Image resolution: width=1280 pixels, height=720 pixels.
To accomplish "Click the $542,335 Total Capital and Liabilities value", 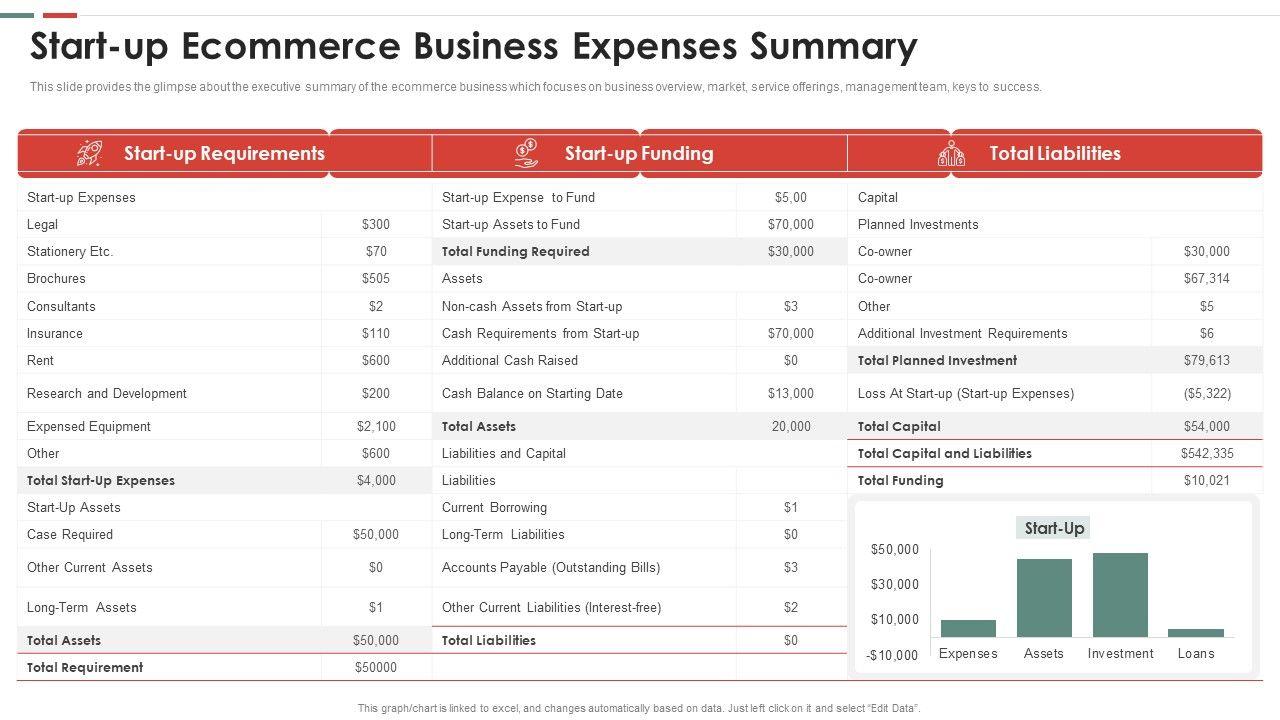I will [1206, 453].
